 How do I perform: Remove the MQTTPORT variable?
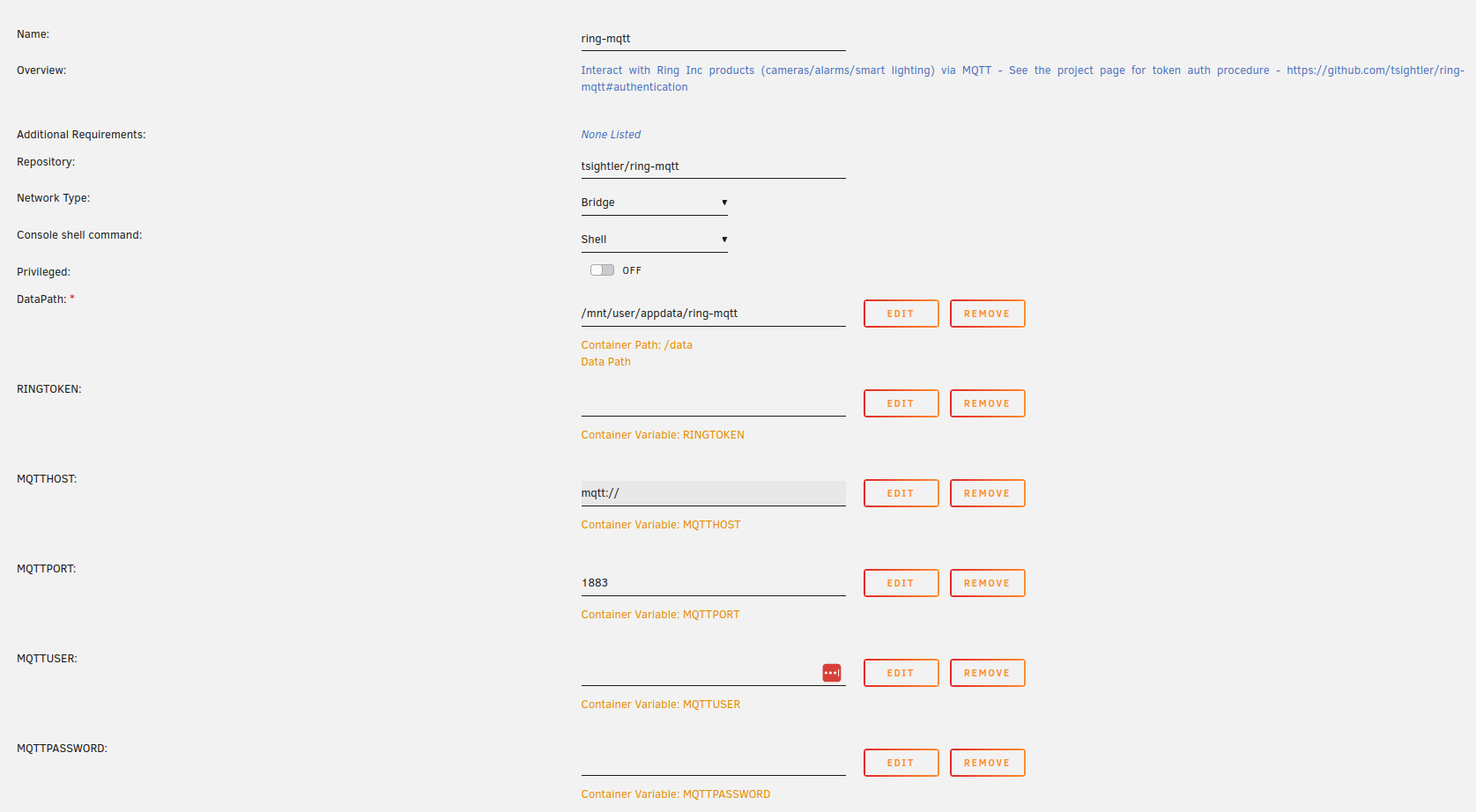[987, 583]
